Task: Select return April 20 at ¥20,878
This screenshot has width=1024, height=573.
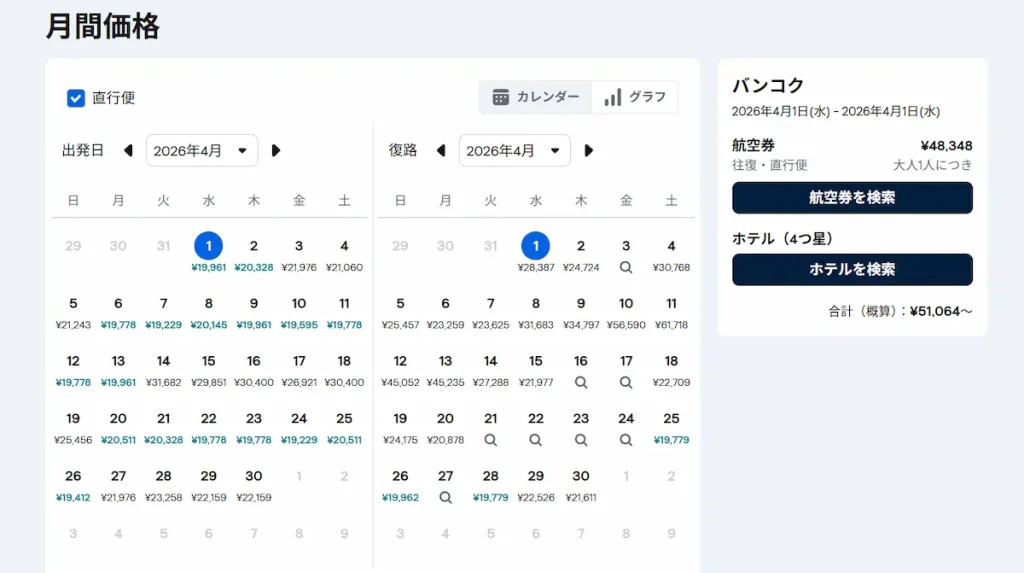Action: (x=445, y=427)
